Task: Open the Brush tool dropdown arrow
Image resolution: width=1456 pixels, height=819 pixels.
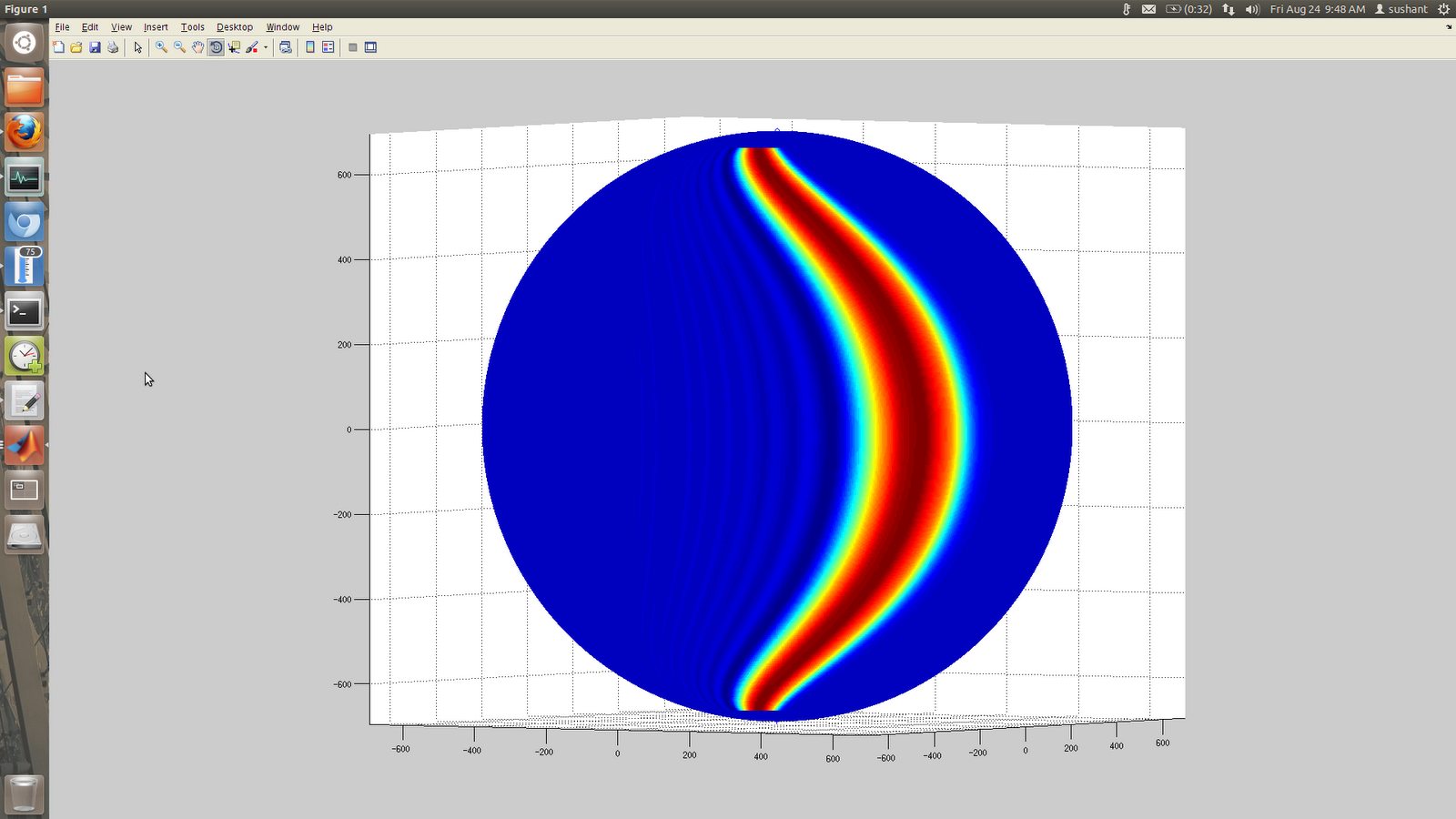Action: (266, 47)
